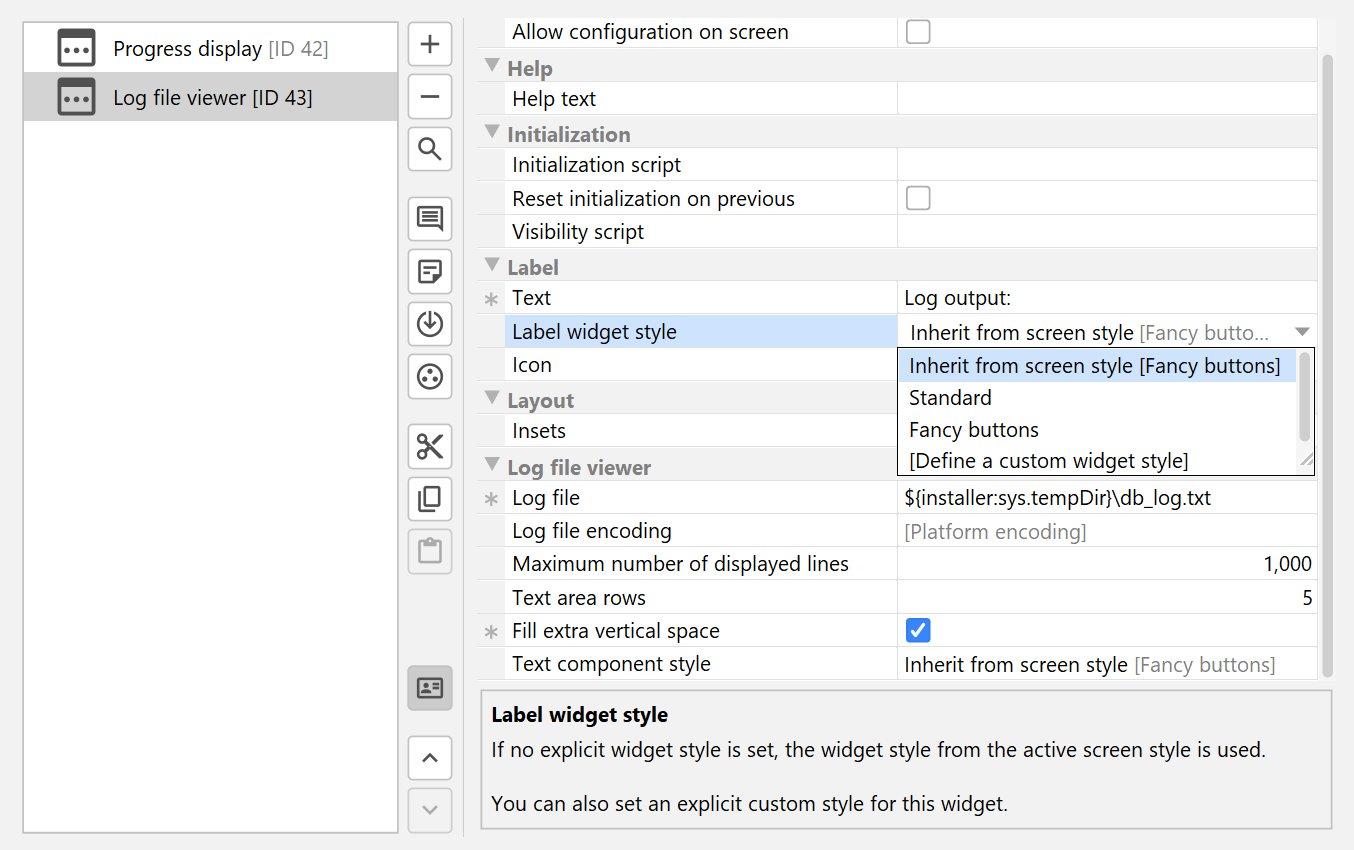Click the up arrow move button

pos(430,758)
